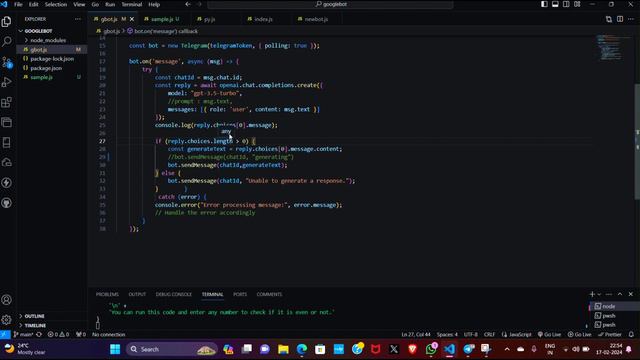The image size is (640, 360).
Task: Collapse the GOOGLEBOT project folder
Action: click(x=38, y=31)
